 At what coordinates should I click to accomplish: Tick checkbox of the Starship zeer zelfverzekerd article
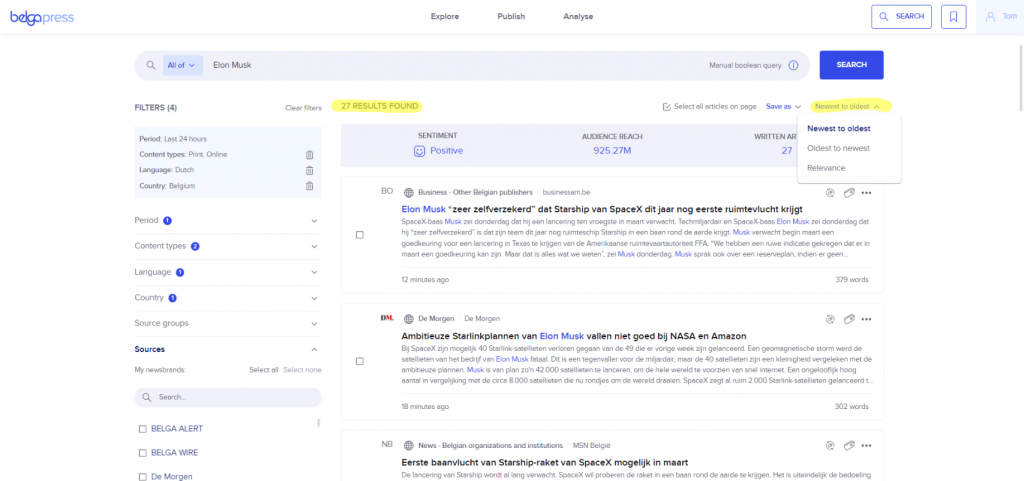(x=360, y=235)
